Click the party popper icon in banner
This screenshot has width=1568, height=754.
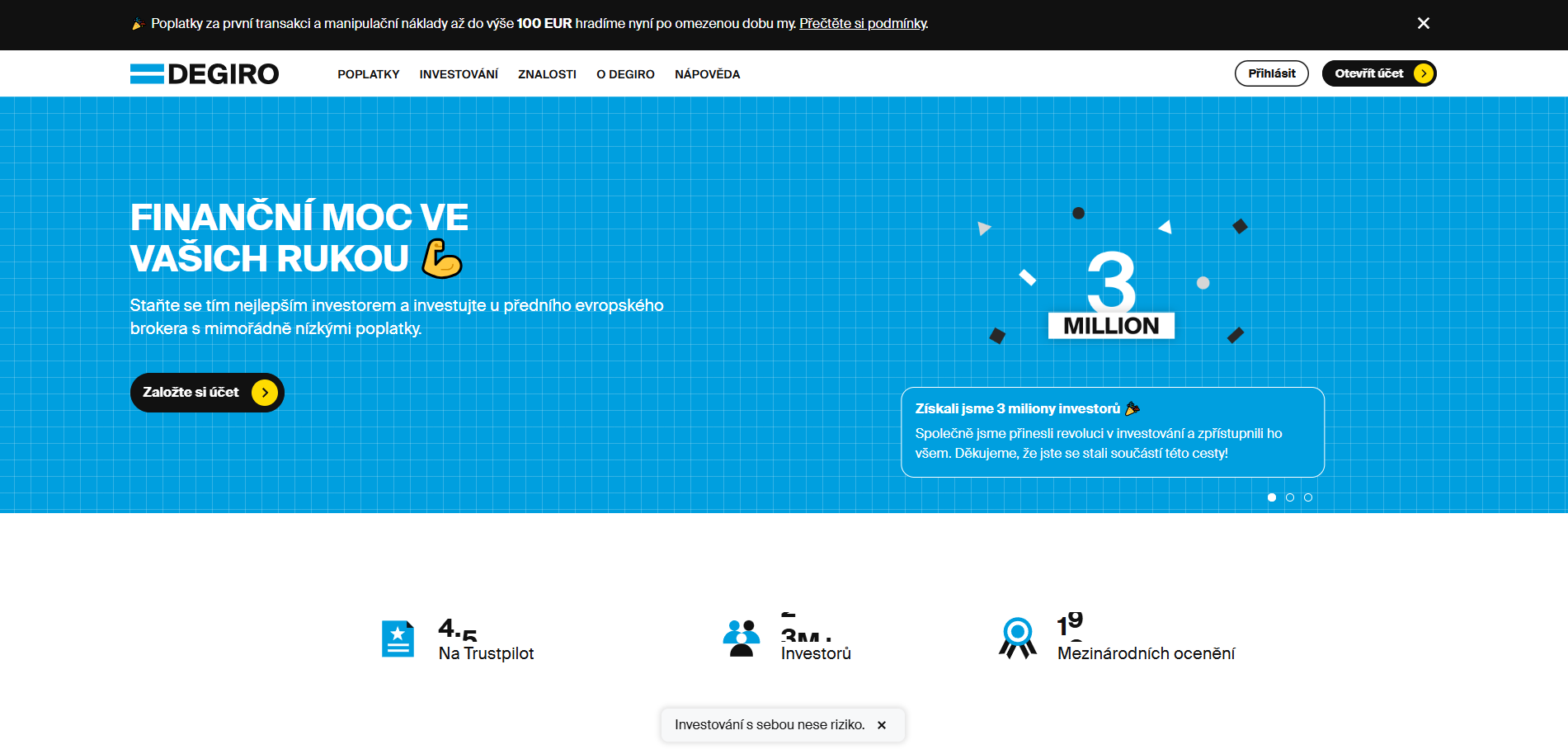138,24
